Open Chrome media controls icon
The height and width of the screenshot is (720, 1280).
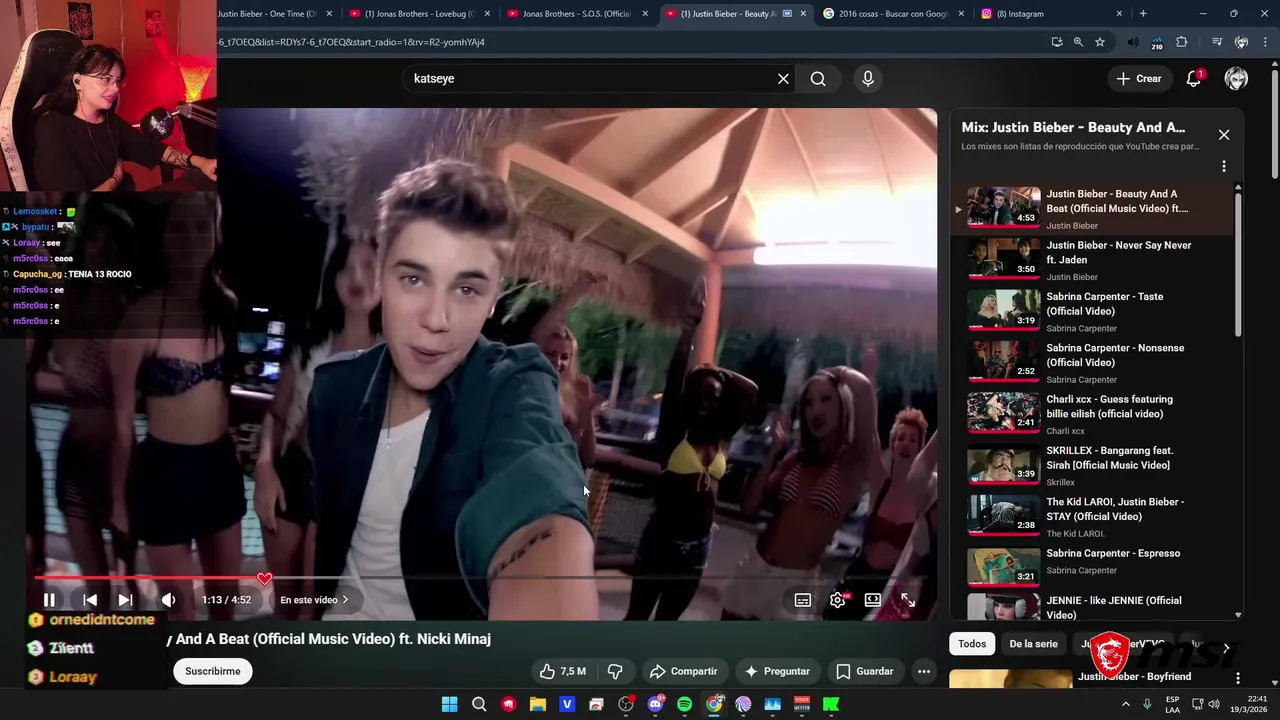coord(1217,42)
